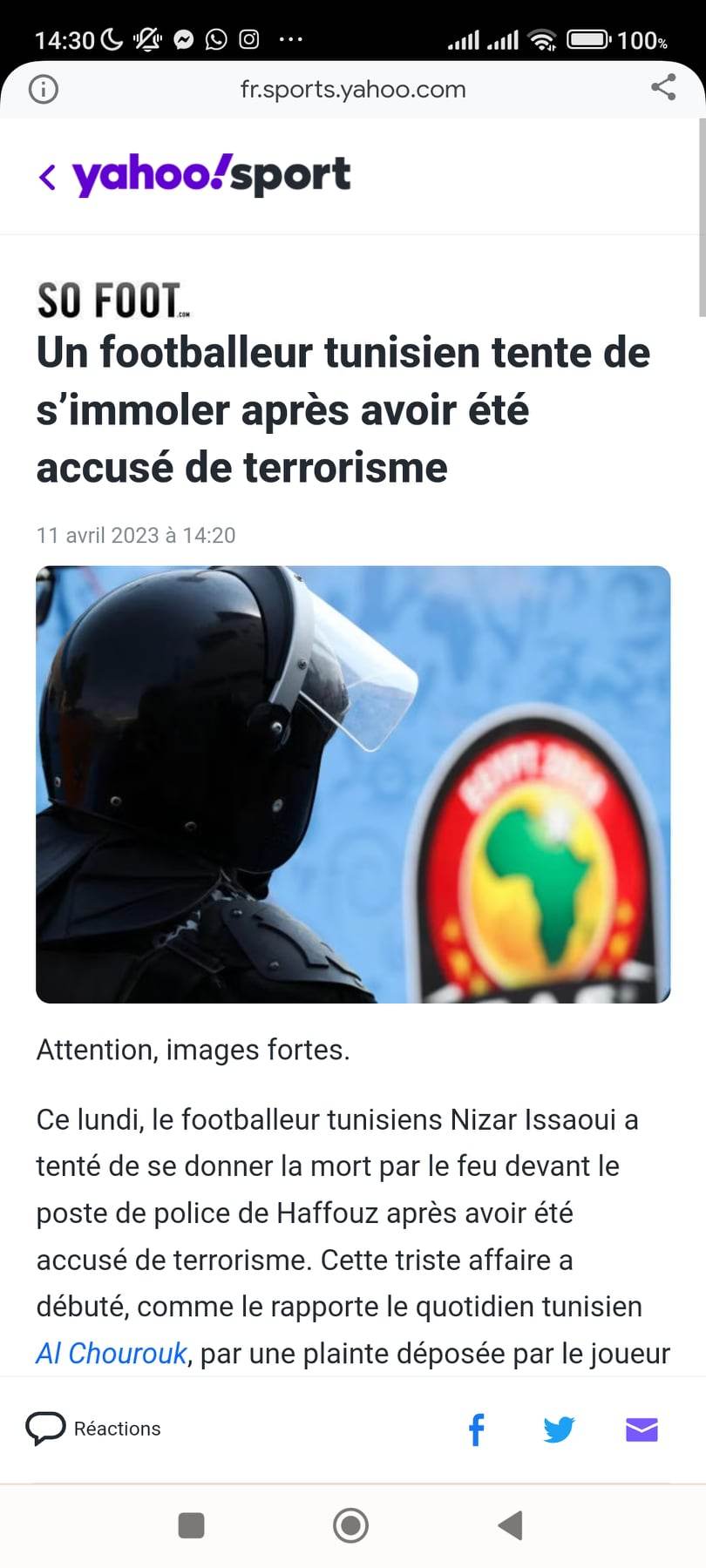This screenshot has width=706, height=1568.
Task: Tap the WhatsApp notification icon in status bar
Action: coord(216,39)
